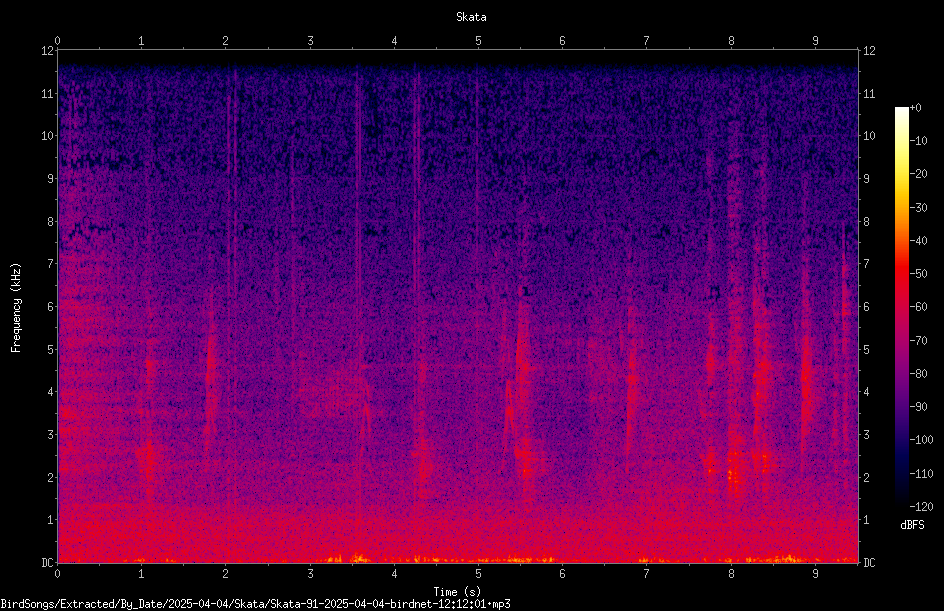944x611 pixels.
Task: Click the 'Time (s)' axis label
Action: click(x=457, y=592)
